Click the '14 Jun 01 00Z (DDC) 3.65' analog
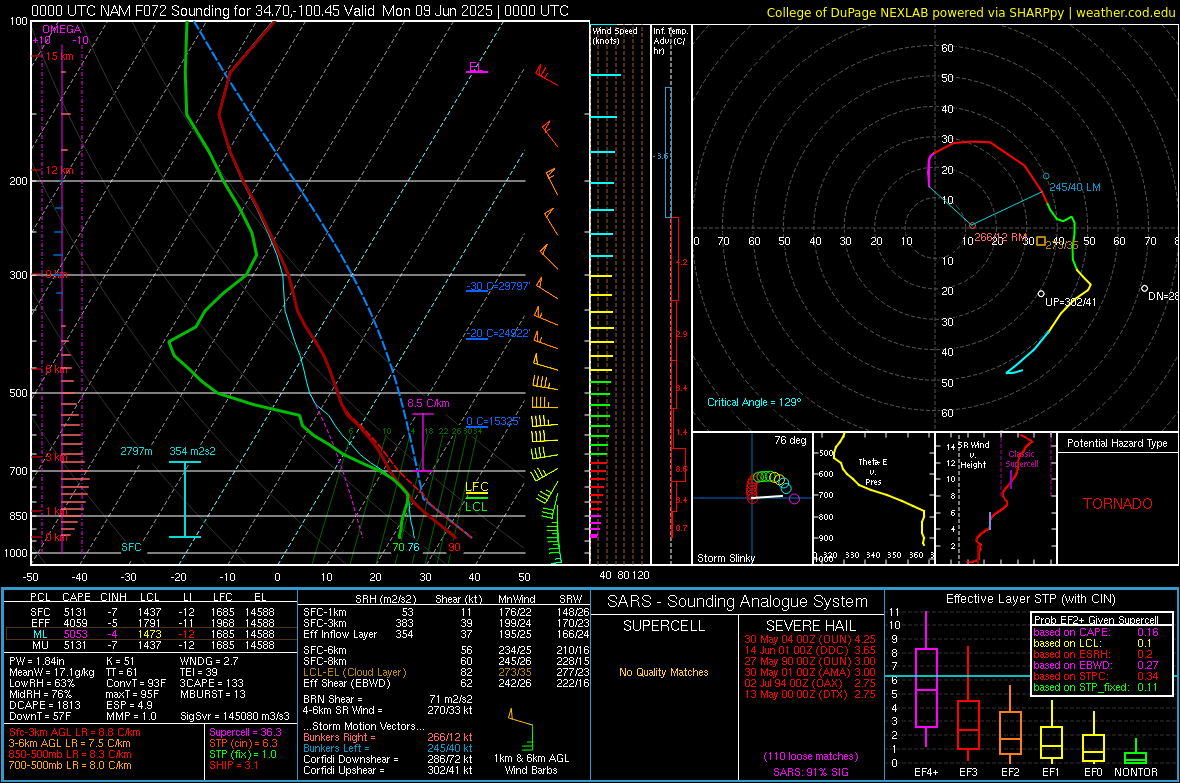The width and height of the screenshot is (1180, 783). (x=810, y=650)
